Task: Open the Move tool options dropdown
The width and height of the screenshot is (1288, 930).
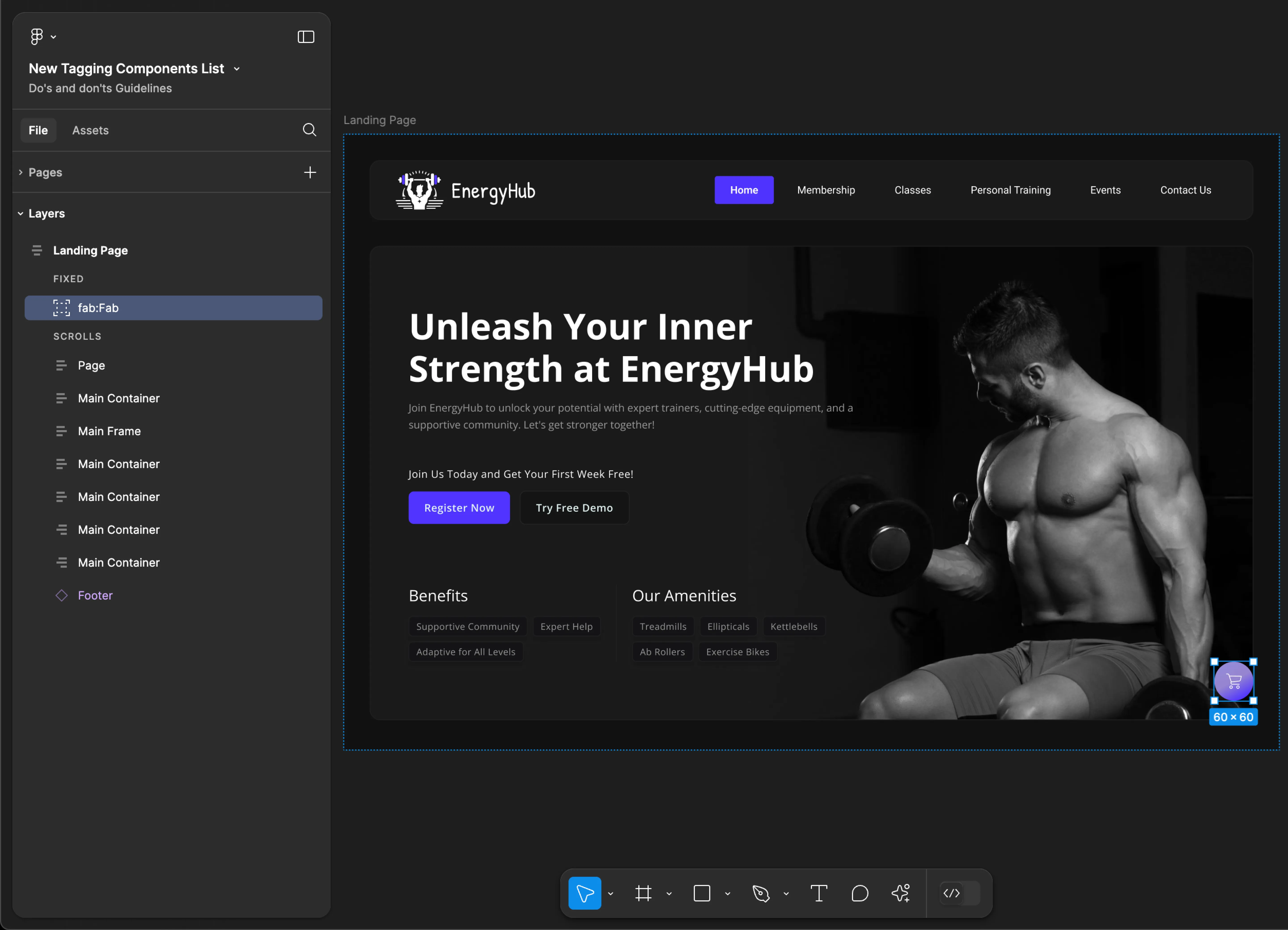Action: [610, 894]
